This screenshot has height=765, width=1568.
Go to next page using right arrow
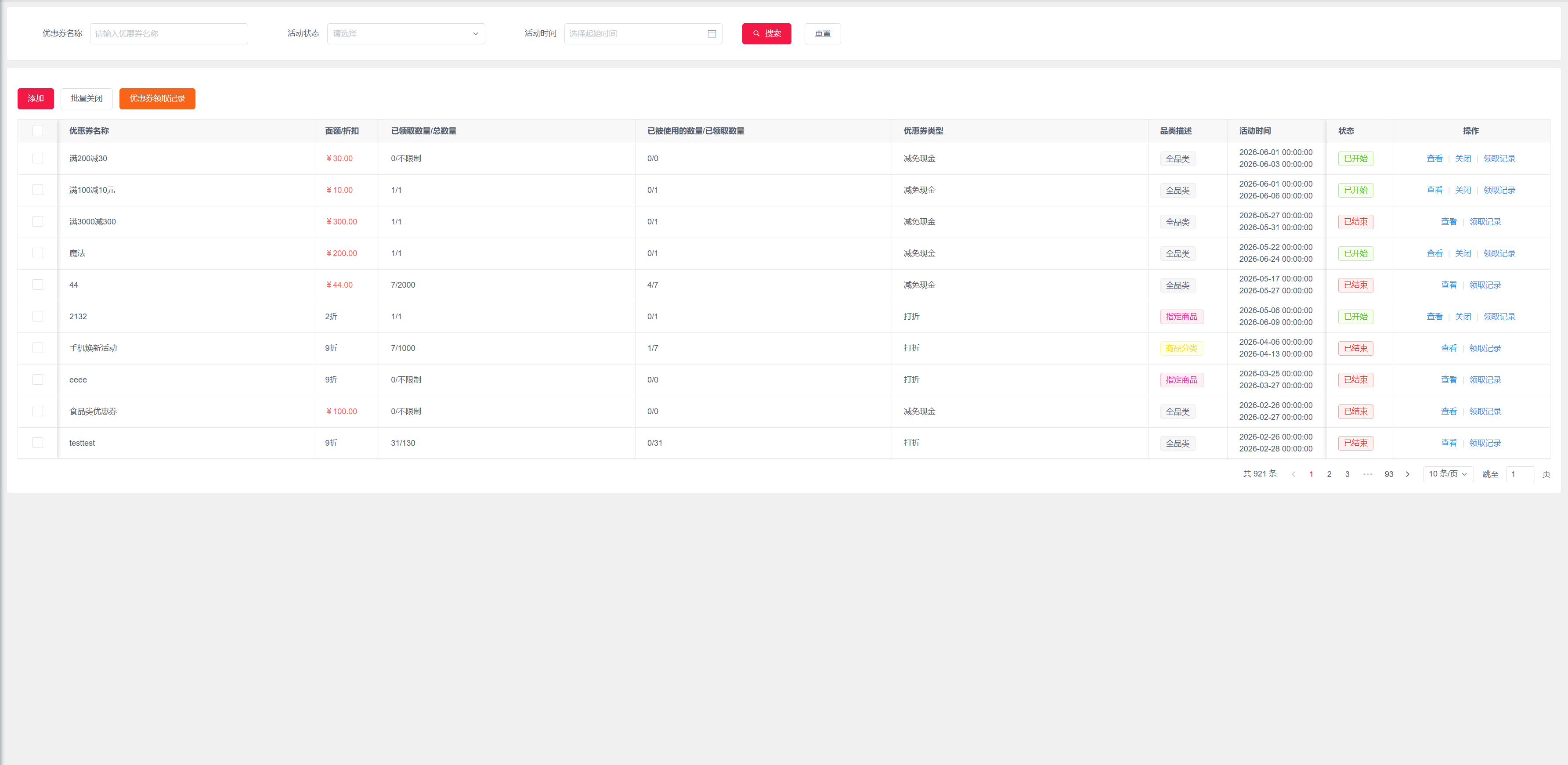tap(1407, 474)
